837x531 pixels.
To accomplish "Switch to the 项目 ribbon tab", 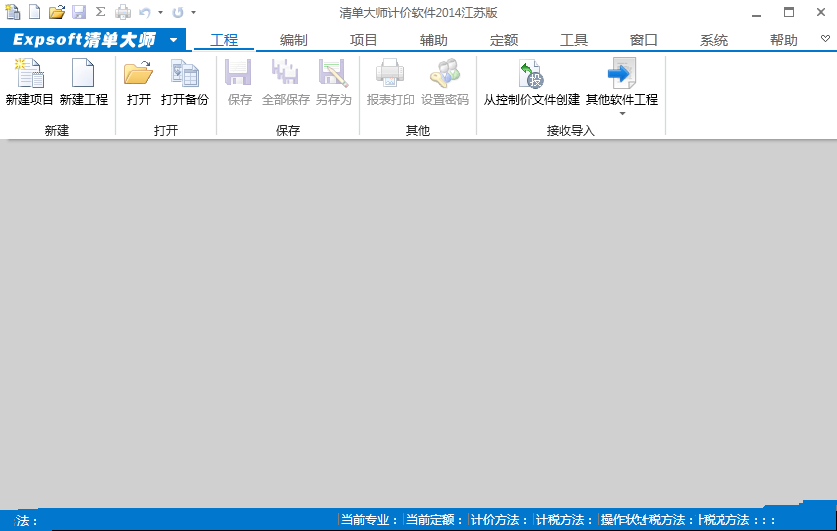I will click(364, 40).
